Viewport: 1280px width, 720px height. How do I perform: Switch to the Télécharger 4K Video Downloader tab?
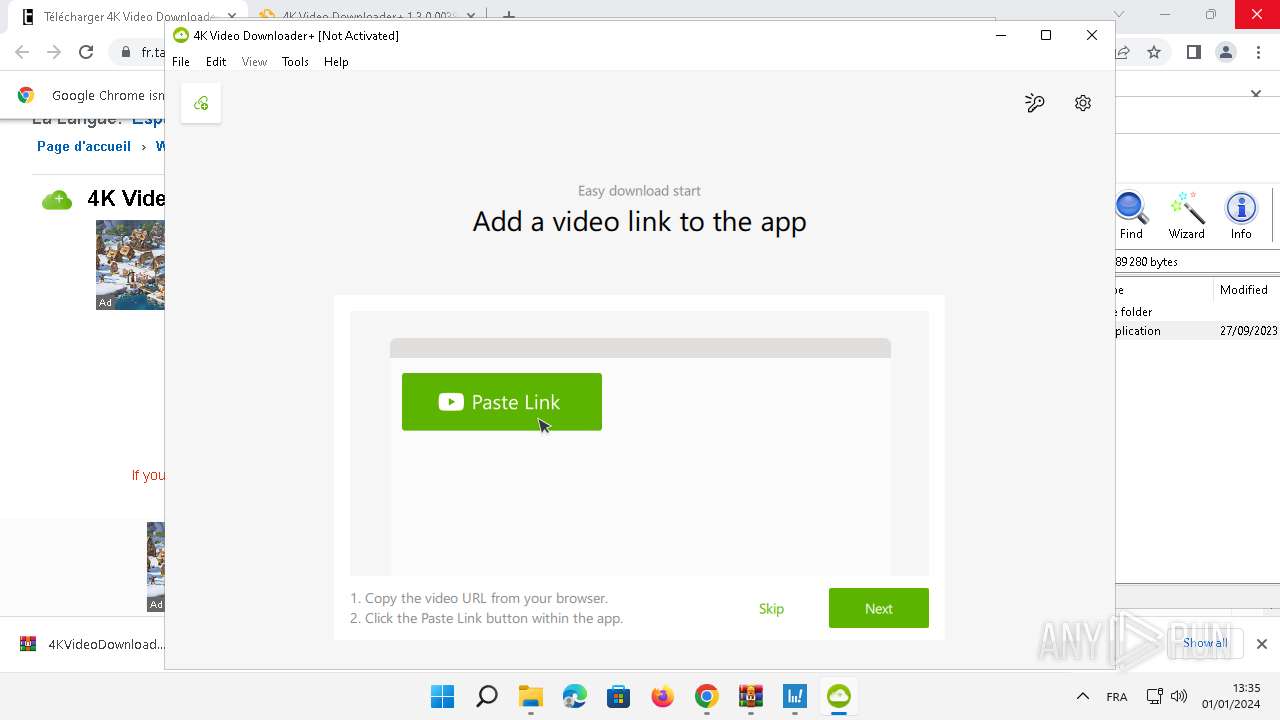point(127,17)
